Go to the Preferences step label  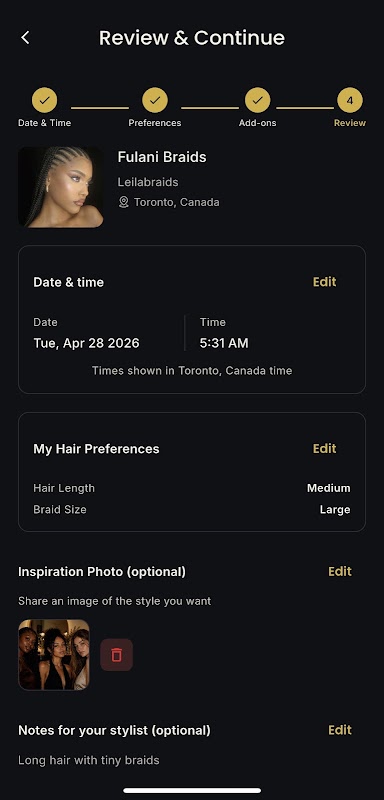(x=155, y=123)
